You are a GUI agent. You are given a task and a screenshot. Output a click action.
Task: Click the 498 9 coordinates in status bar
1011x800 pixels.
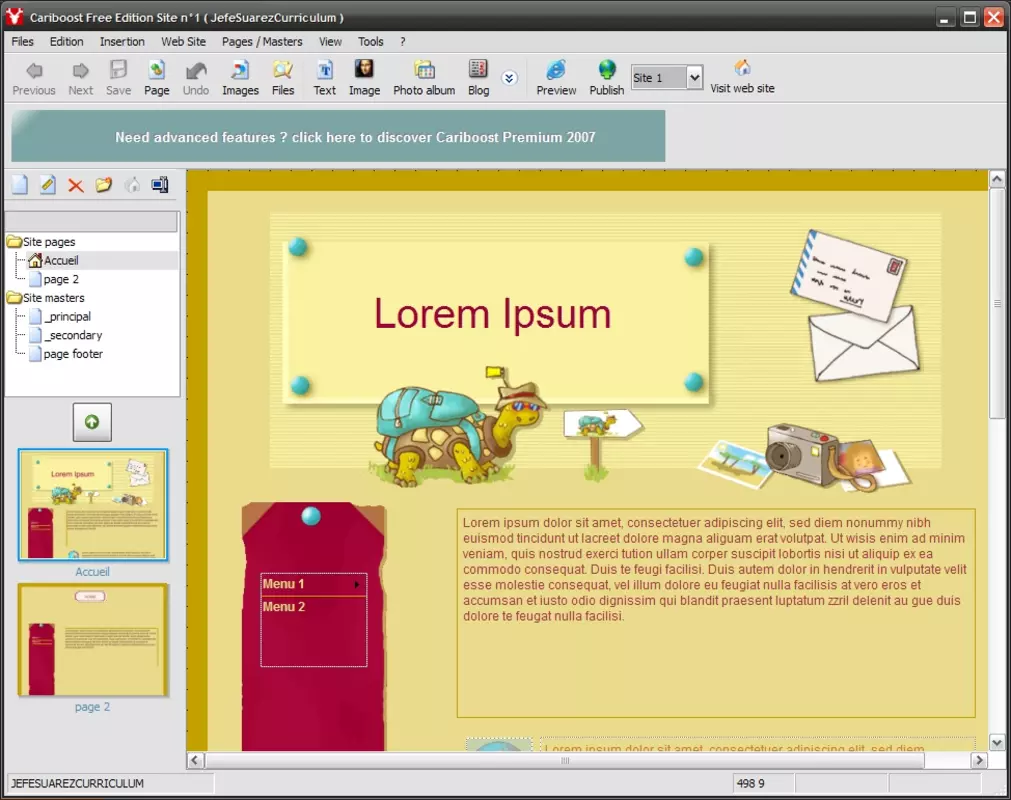coord(751,783)
